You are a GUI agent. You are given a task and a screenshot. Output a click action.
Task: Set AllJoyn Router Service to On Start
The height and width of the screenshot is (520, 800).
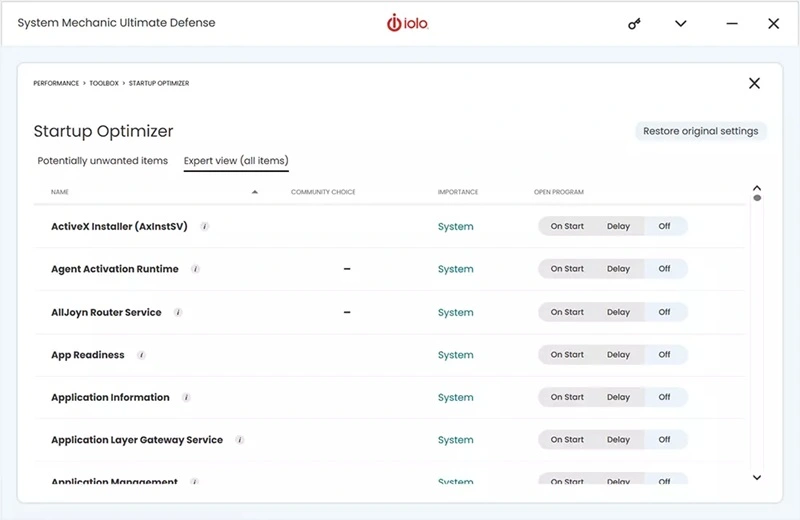tap(567, 312)
